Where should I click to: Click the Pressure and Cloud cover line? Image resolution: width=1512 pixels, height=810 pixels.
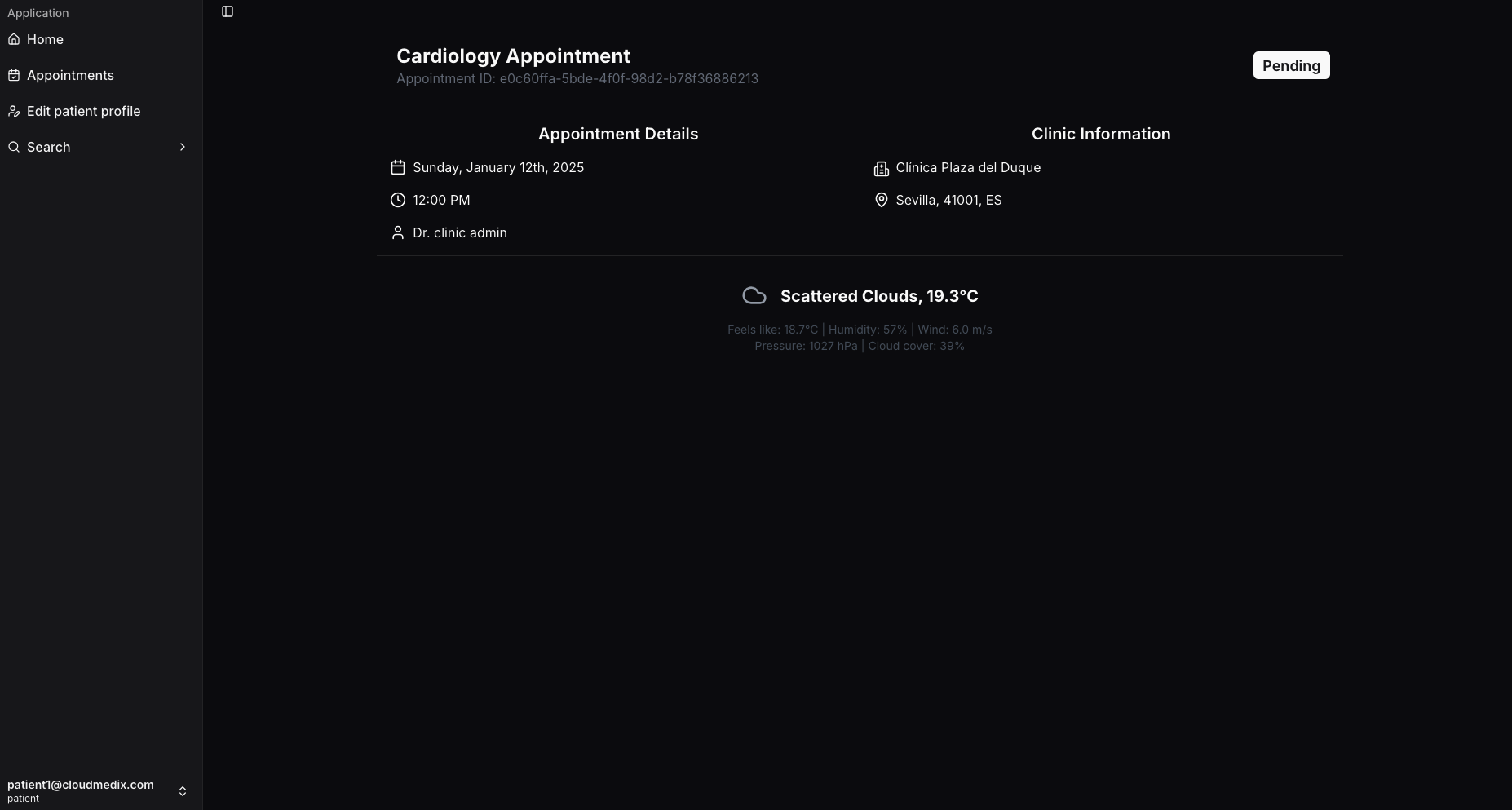tap(860, 346)
